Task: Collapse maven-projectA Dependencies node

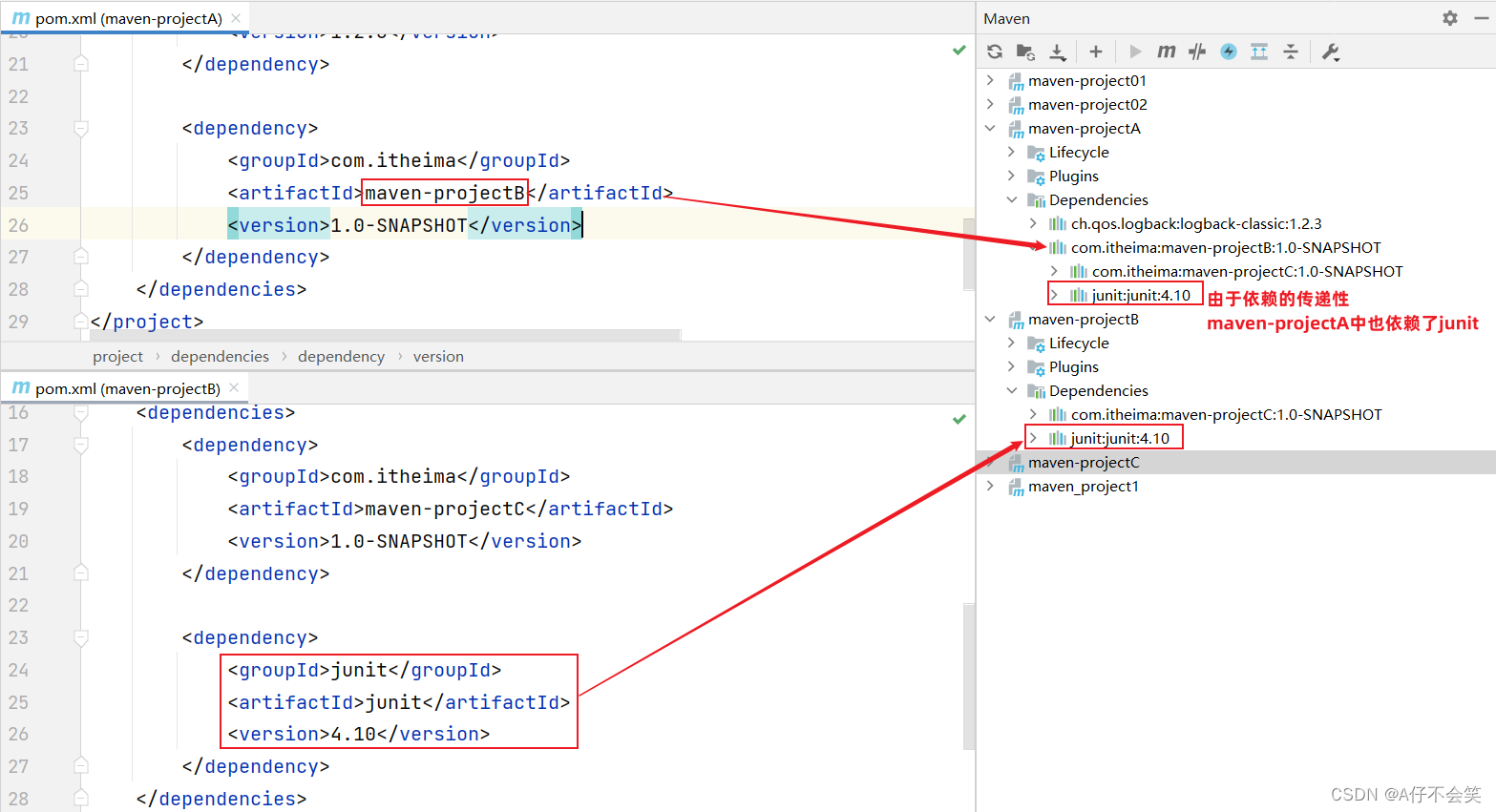Action: click(1012, 199)
